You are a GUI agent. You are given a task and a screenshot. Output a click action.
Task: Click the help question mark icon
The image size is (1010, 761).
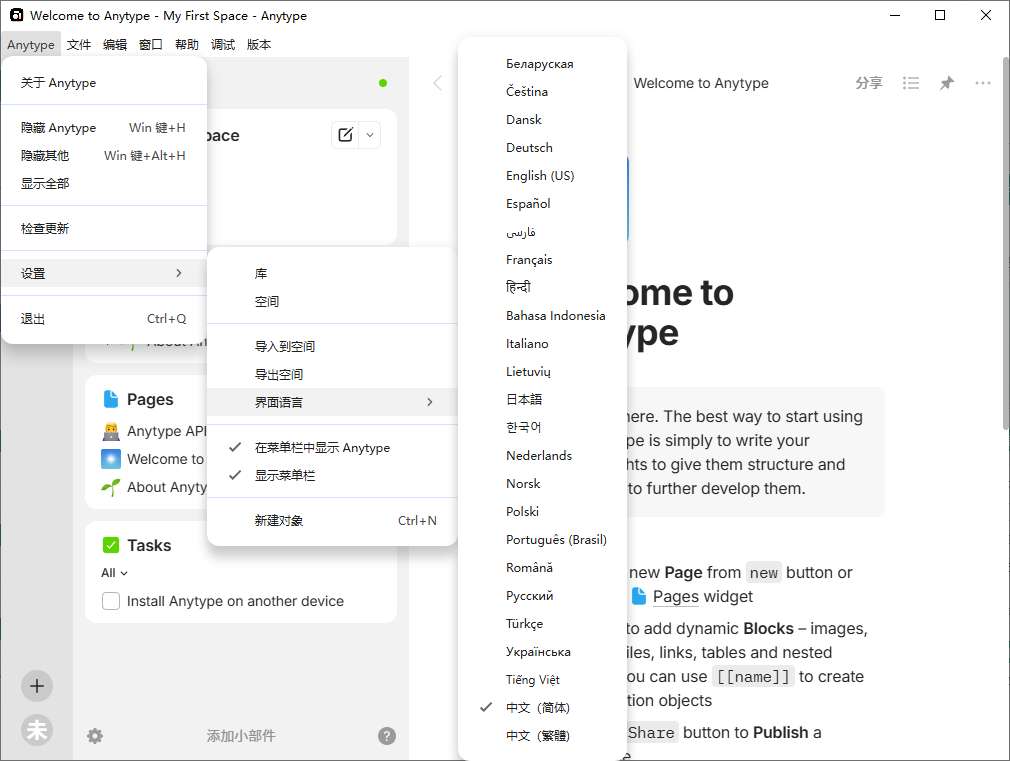point(387,736)
